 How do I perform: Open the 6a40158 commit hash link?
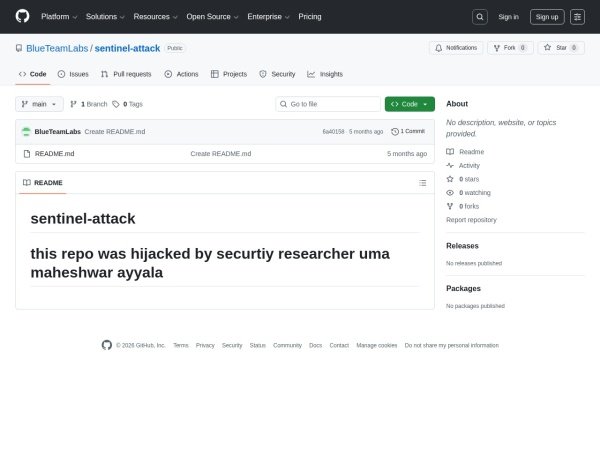[x=333, y=132]
